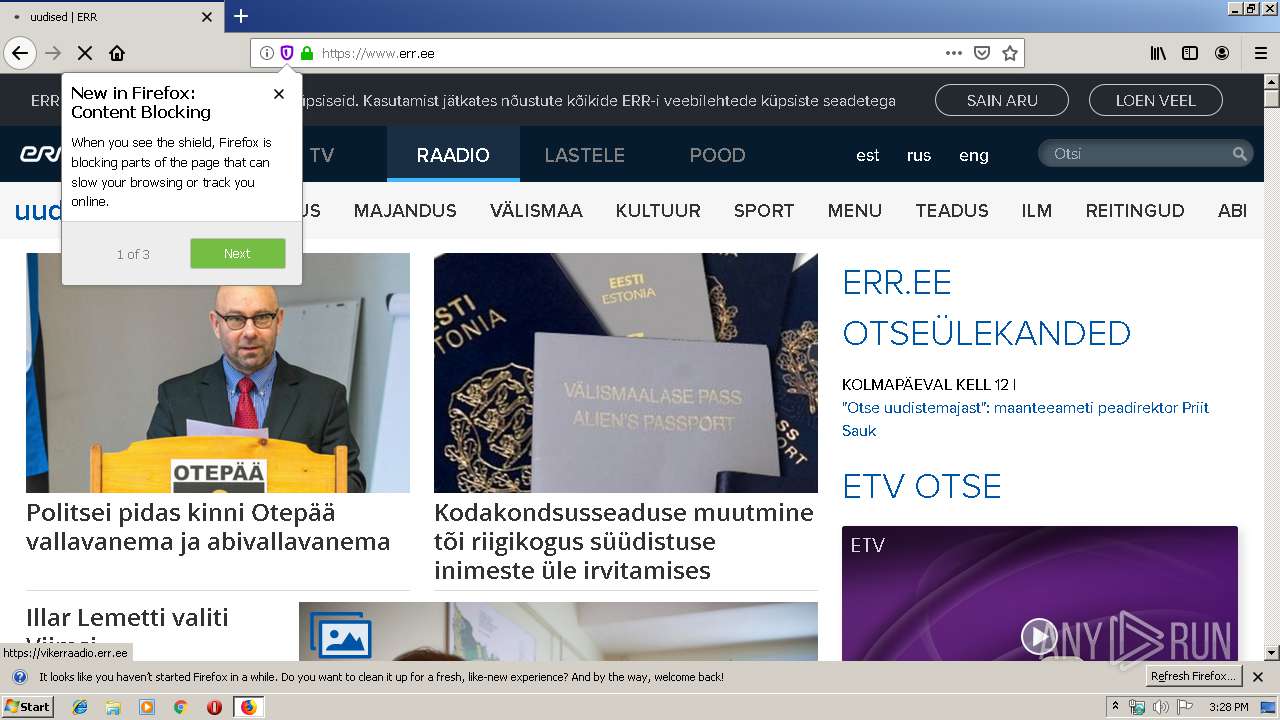Open a new tab
Viewport: 1280px width, 720px height.
241,16
